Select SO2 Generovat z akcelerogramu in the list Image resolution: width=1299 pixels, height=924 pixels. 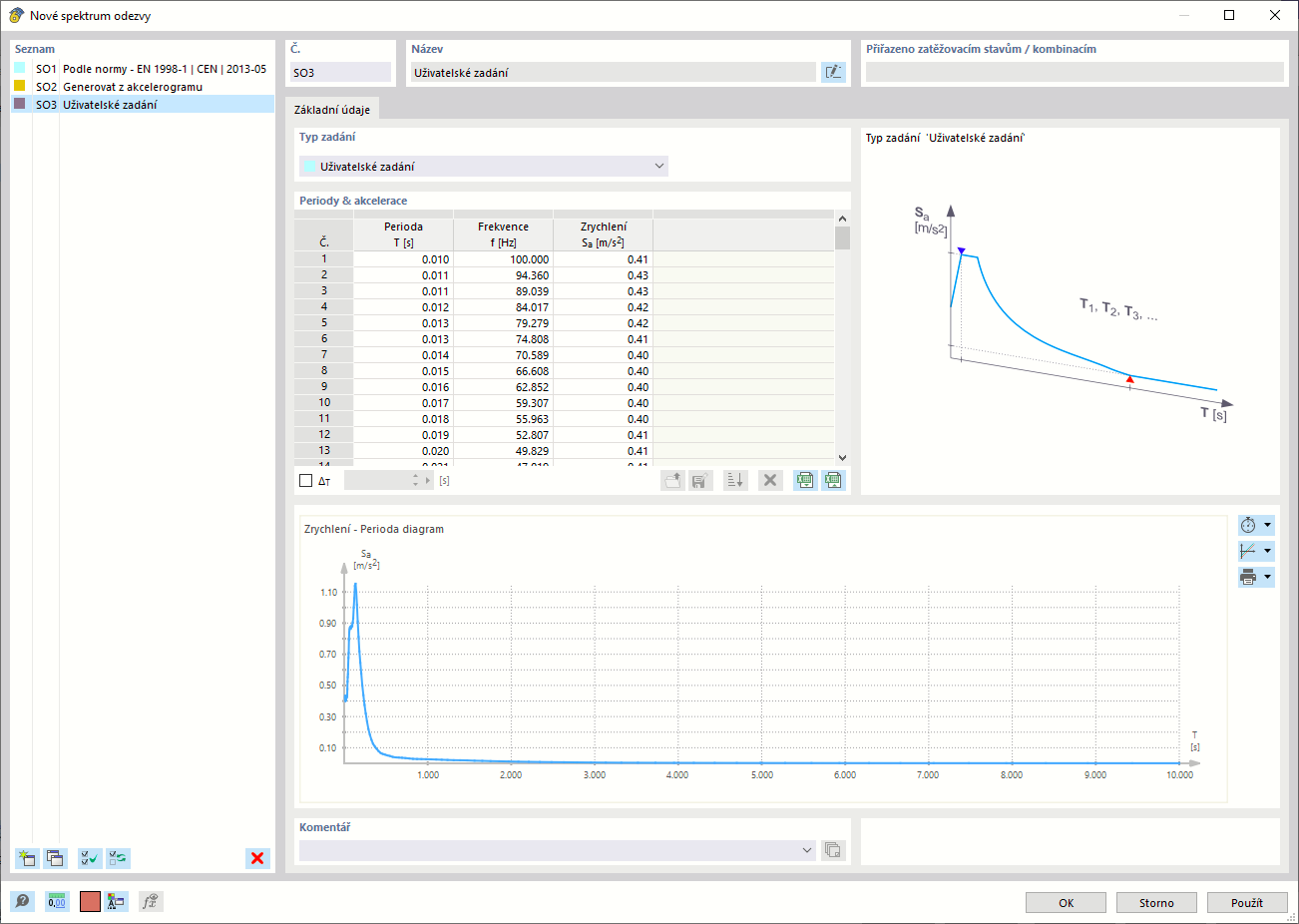point(143,87)
